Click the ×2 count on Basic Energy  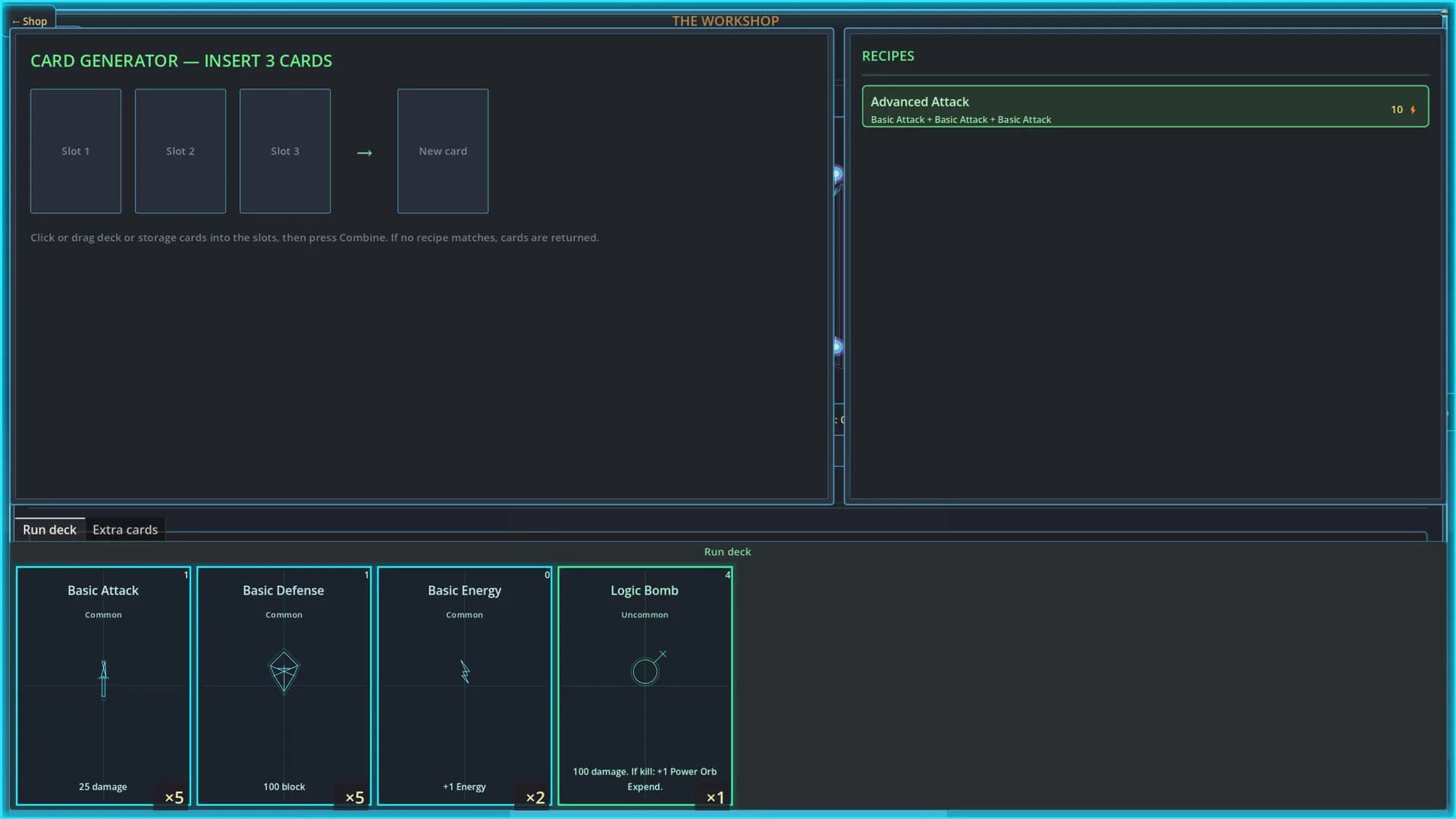click(535, 797)
